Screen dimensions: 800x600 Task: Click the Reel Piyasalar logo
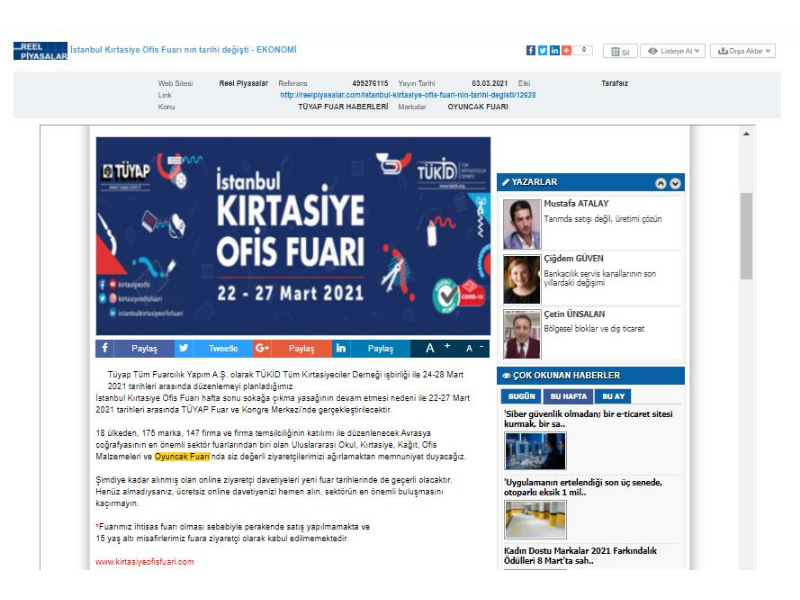point(40,51)
